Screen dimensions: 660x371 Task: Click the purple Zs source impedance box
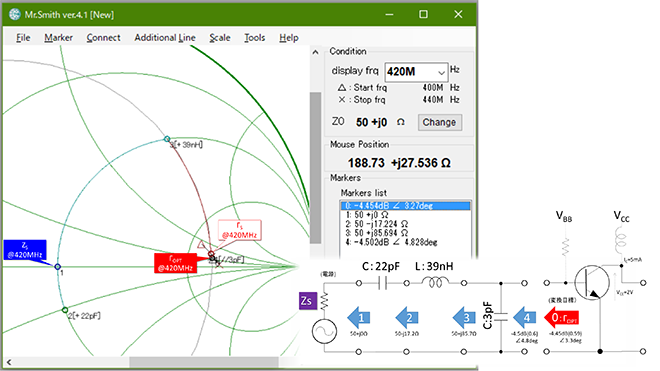pos(308,301)
